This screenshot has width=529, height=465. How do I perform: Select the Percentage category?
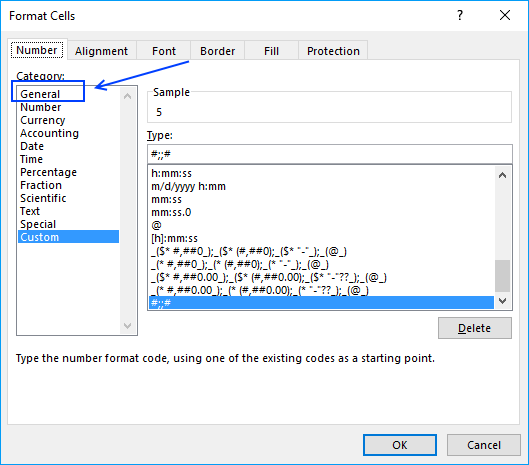click(x=48, y=172)
